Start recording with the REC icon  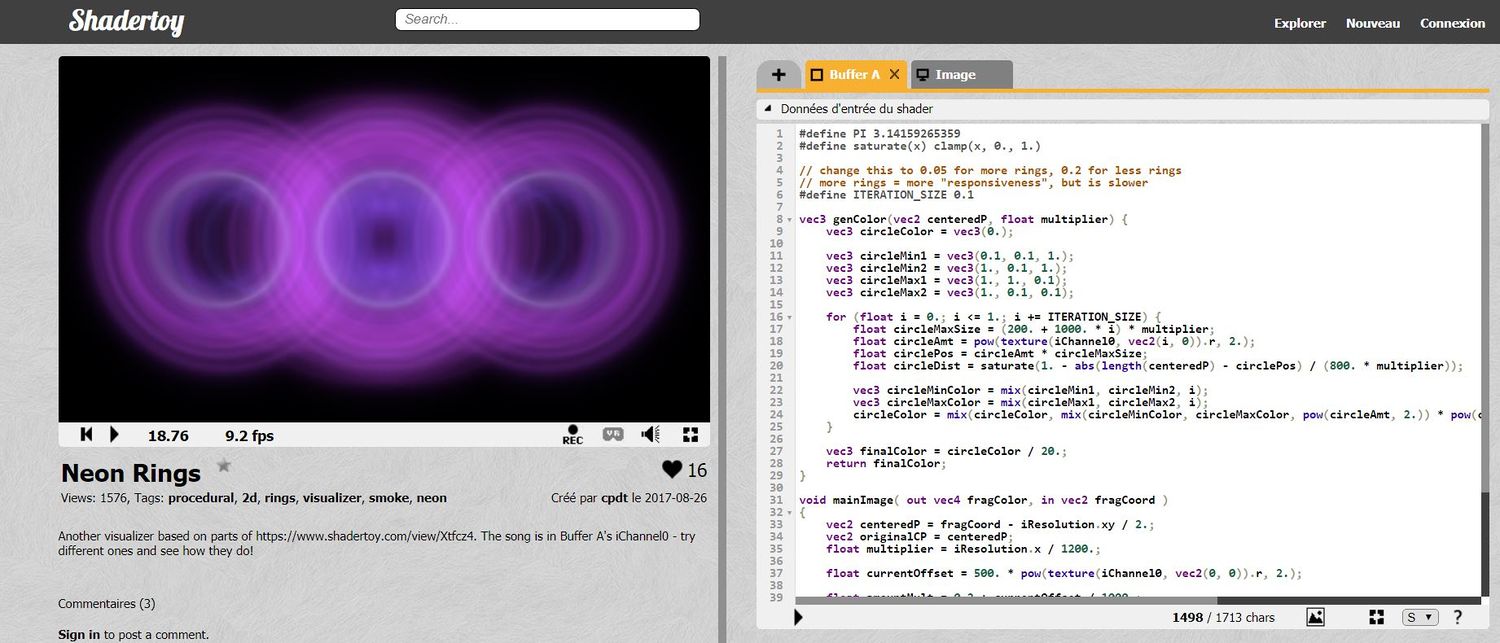[572, 435]
